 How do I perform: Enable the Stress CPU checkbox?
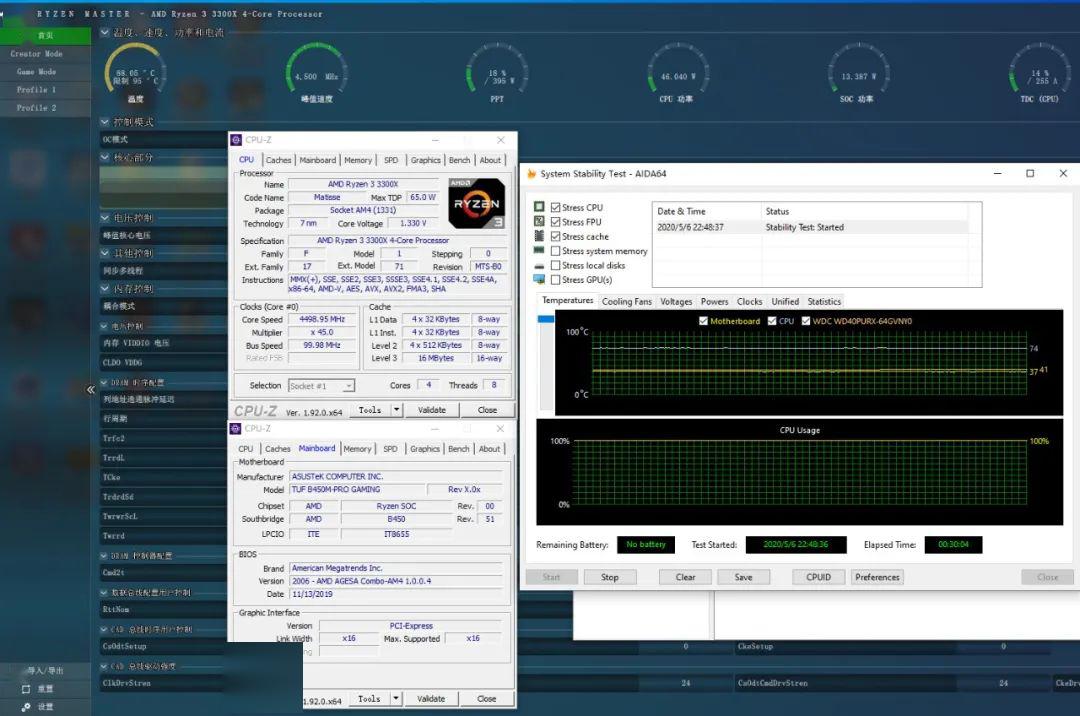[555, 207]
